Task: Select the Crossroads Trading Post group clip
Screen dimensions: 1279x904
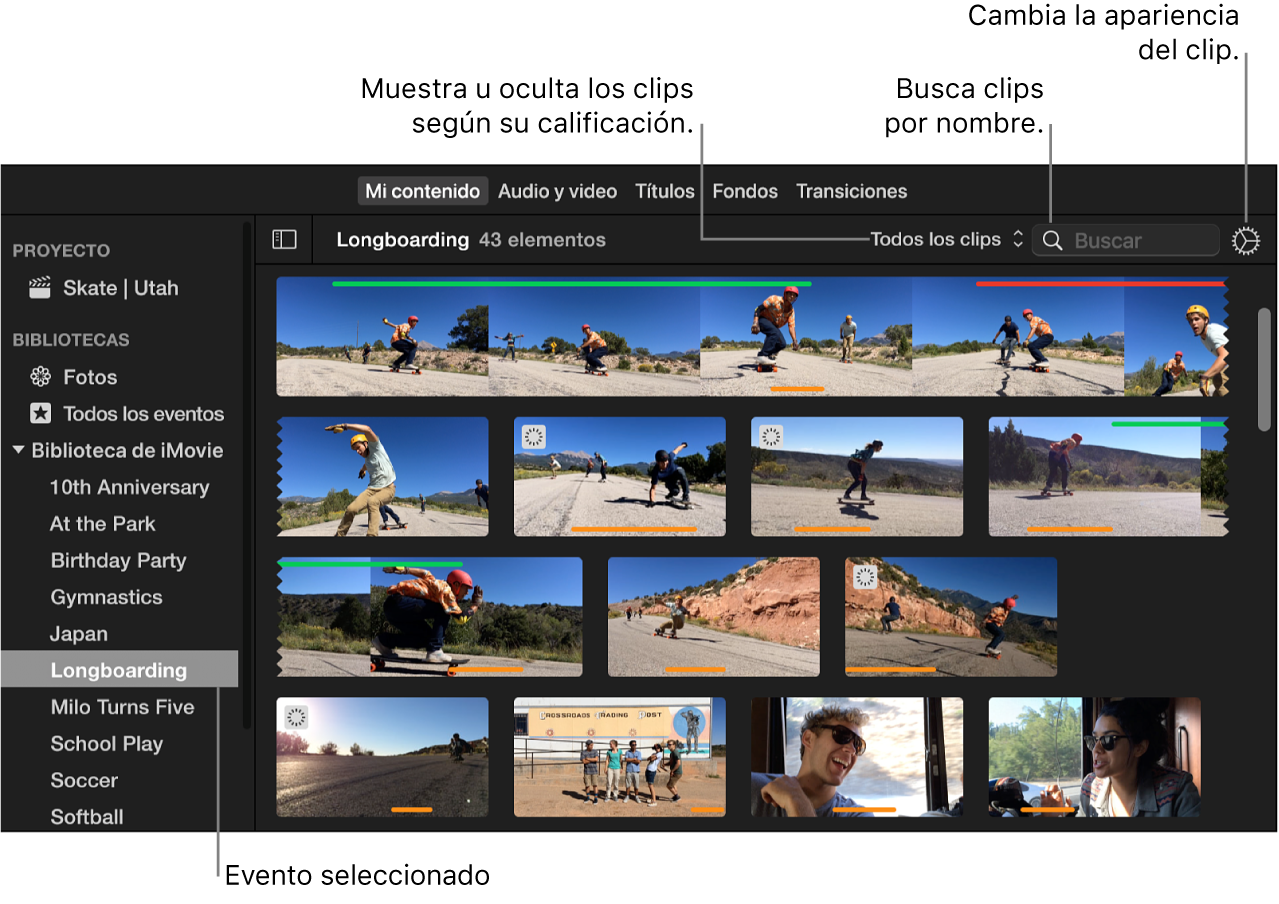Action: (619, 757)
